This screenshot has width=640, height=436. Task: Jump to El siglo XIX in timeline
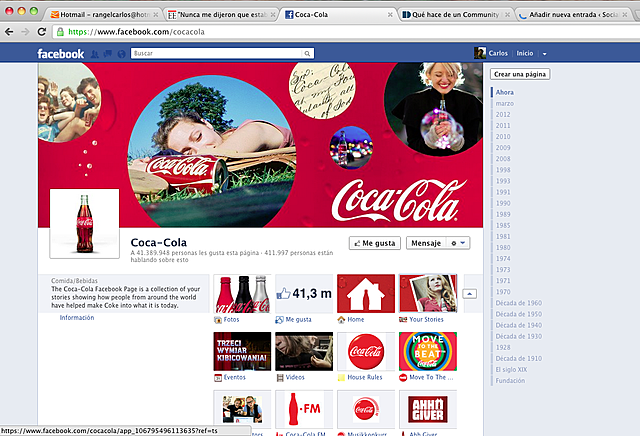click(x=511, y=369)
